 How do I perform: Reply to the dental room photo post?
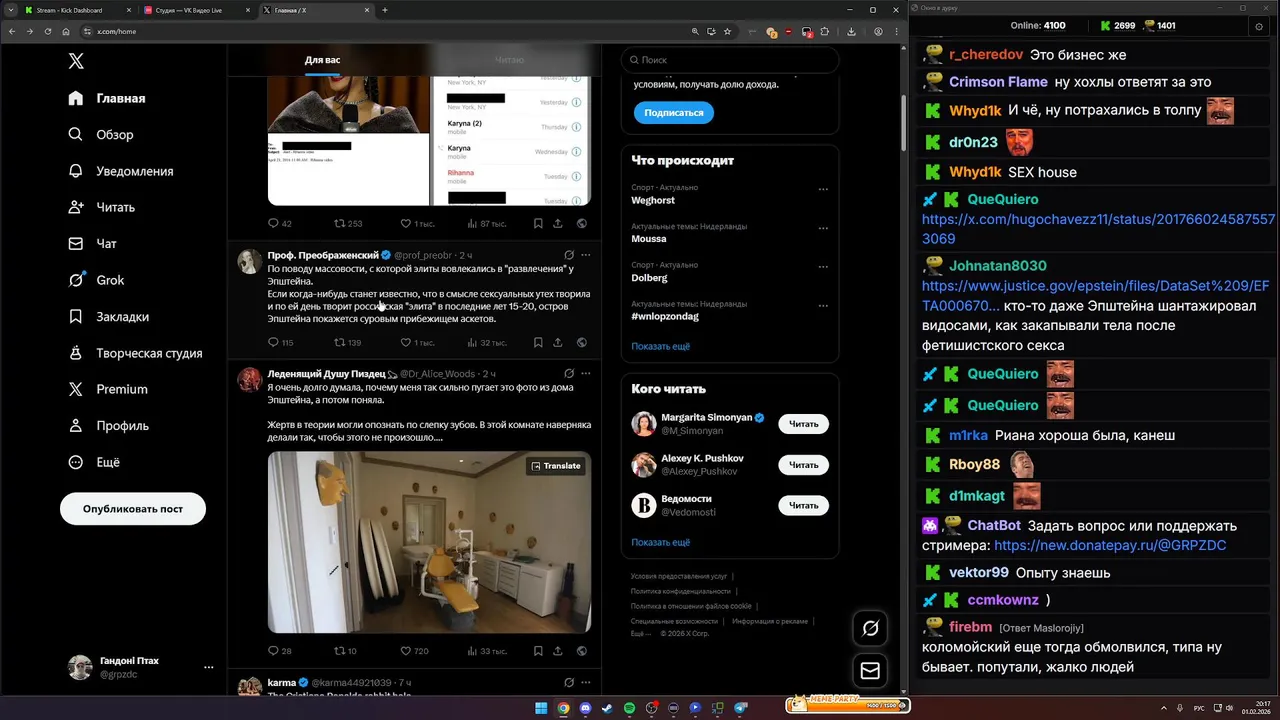[273, 651]
